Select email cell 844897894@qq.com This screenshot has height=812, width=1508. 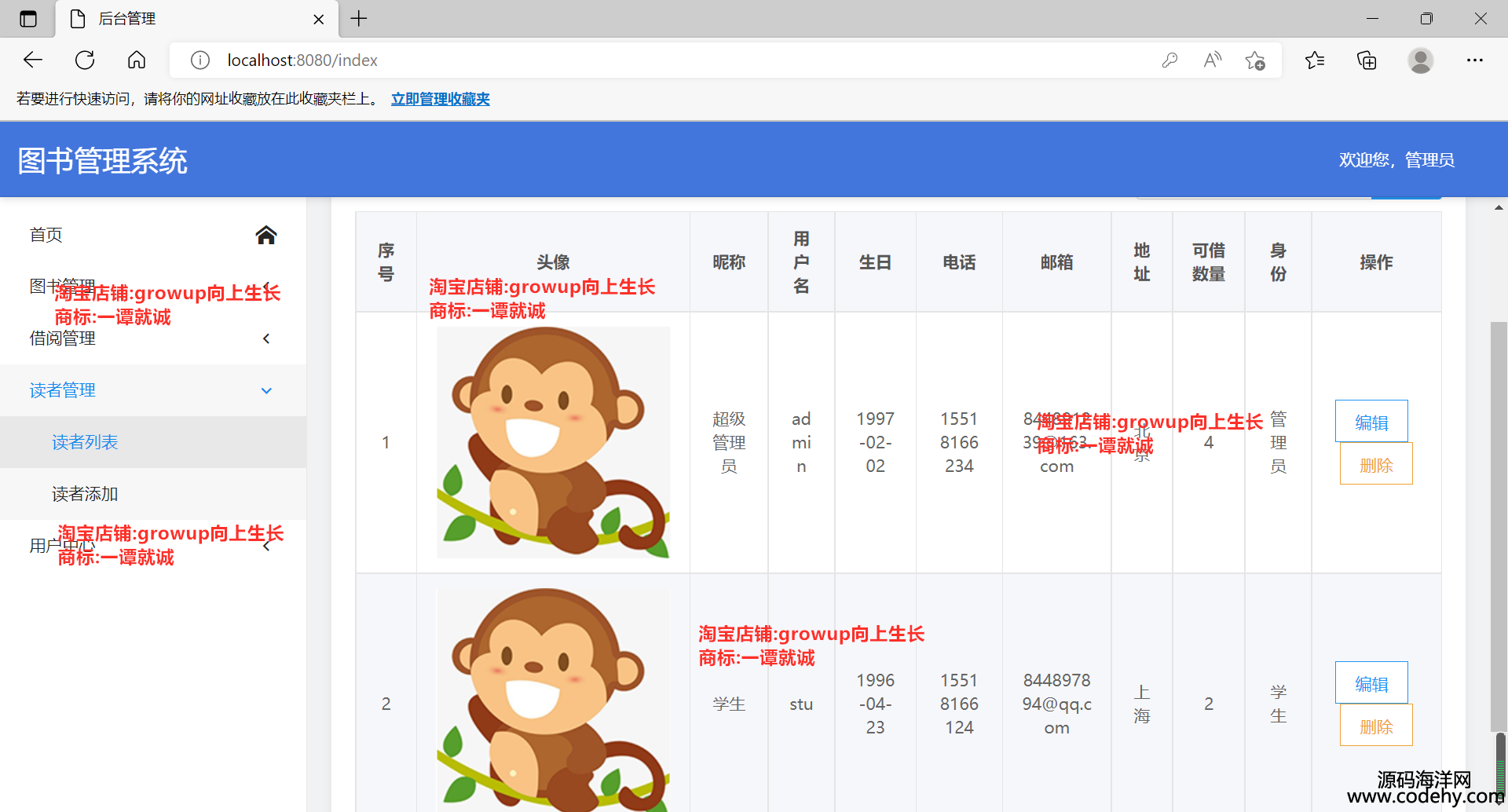pyautogui.click(x=1056, y=704)
